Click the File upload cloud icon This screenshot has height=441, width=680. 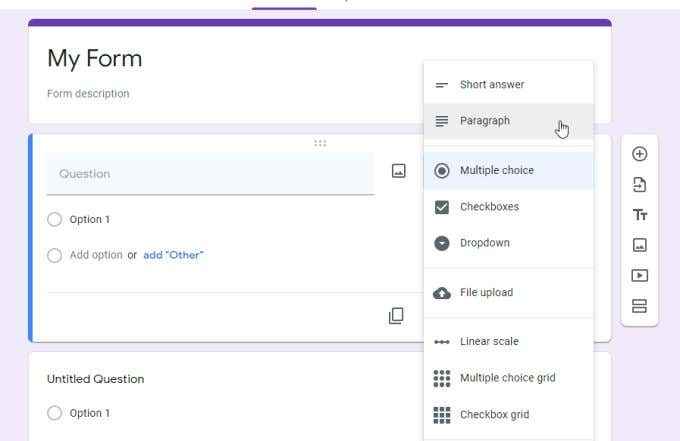pyautogui.click(x=441, y=293)
